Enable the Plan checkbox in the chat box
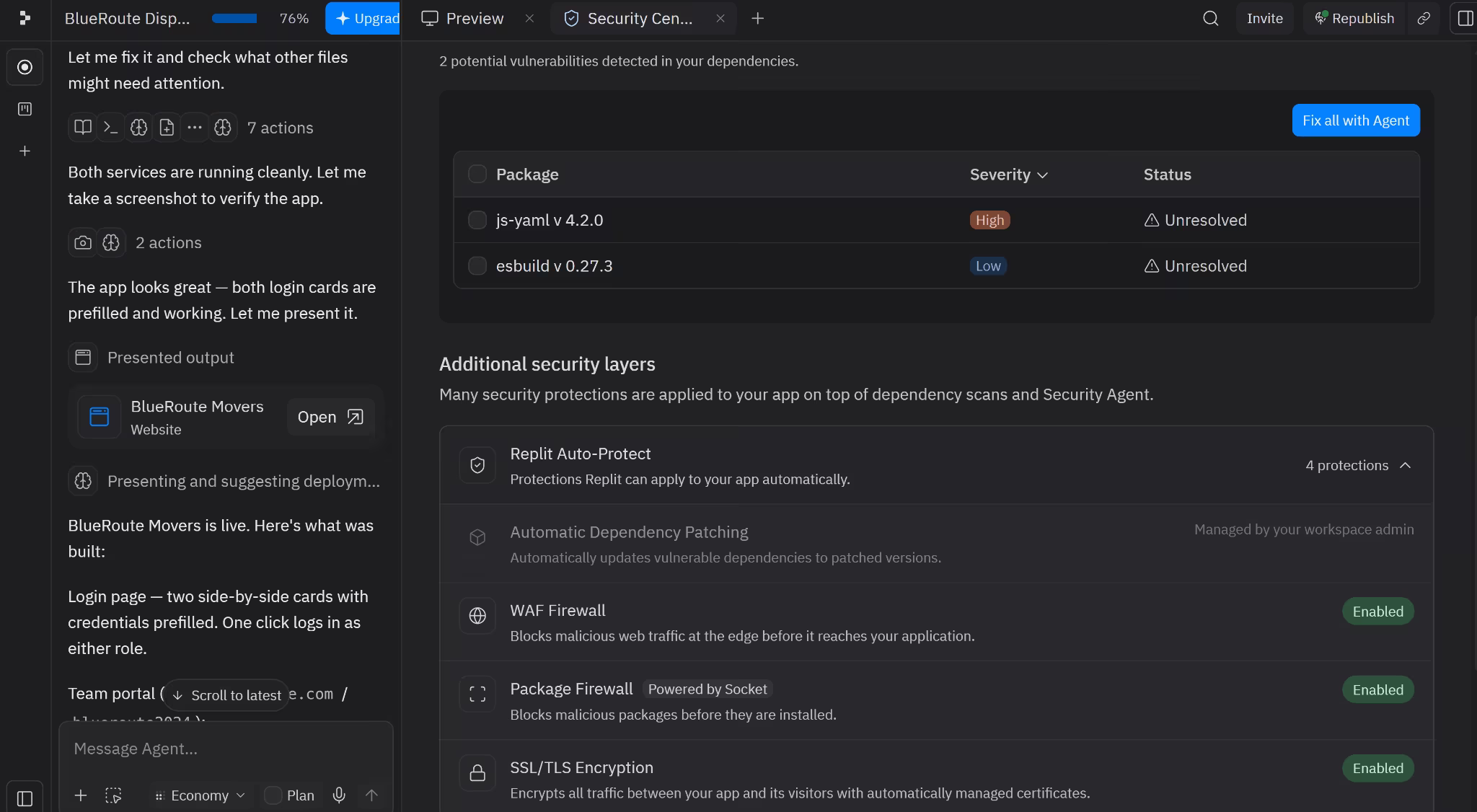 click(x=273, y=795)
